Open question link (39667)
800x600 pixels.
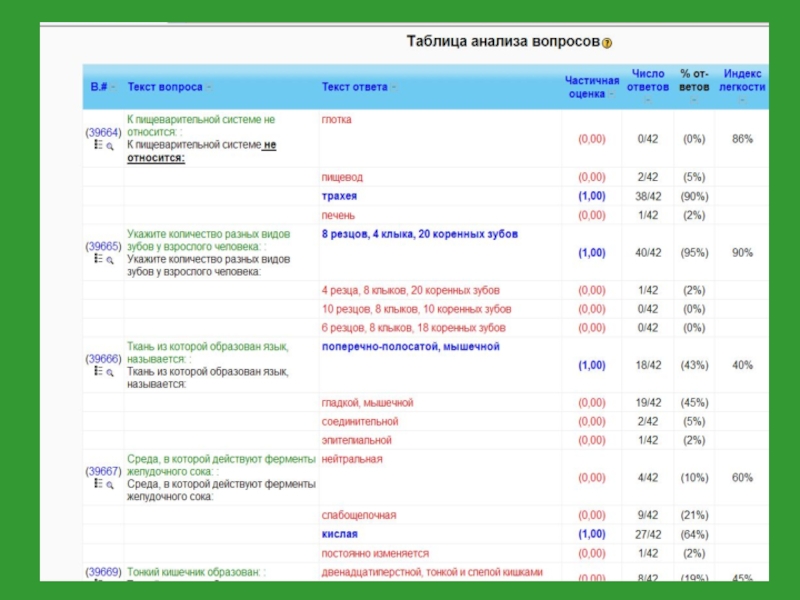[103, 471]
